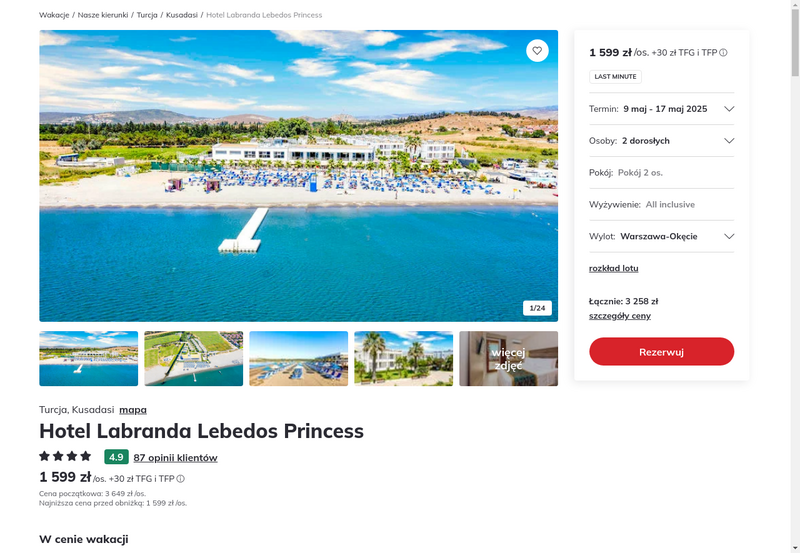Open Turcja breadcrumb link
Image resolution: width=800 pixels, height=553 pixels.
(x=147, y=15)
